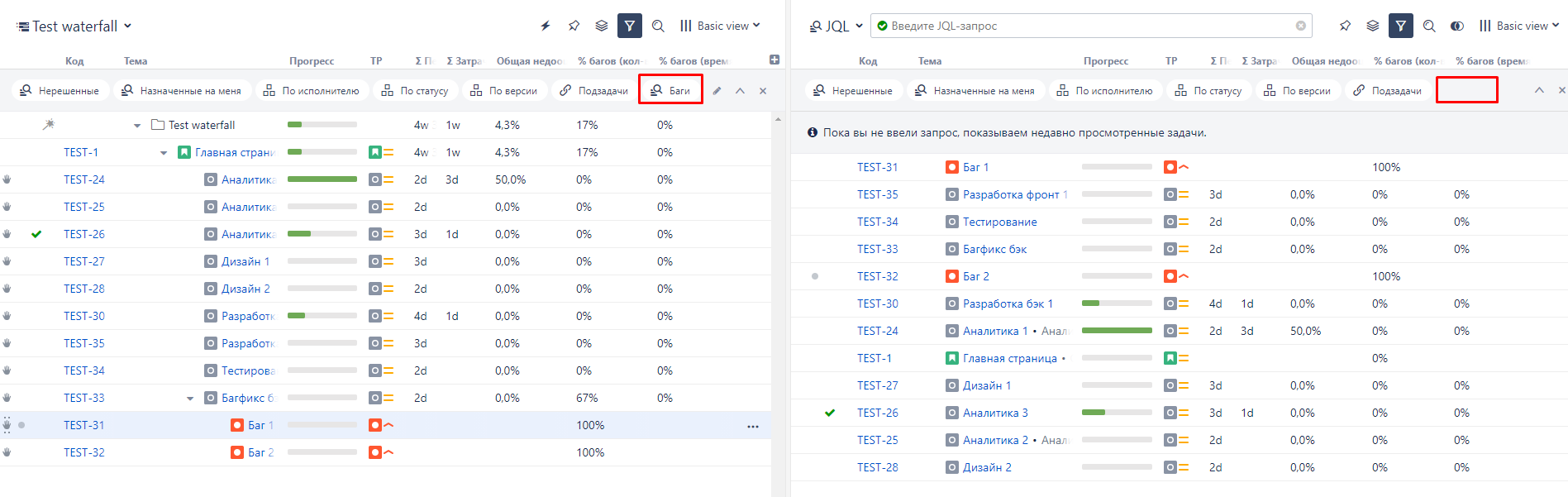The height and width of the screenshot is (497, 1568).
Task: Toggle the filter funnel in the left panel toolbar
Action: 630,26
